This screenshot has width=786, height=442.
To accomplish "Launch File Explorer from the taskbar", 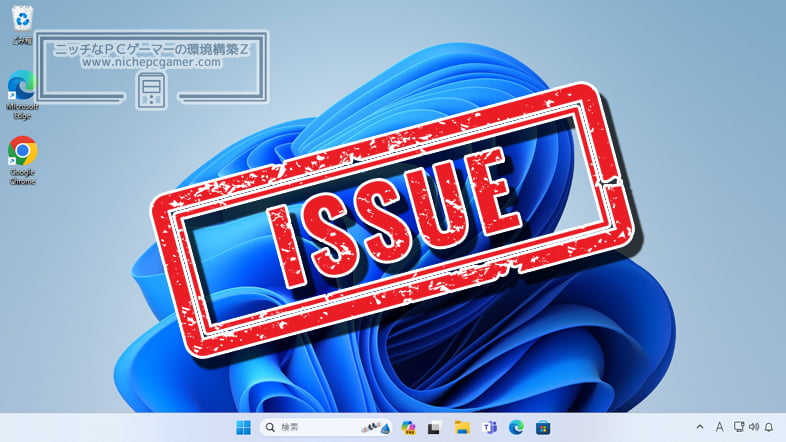I will (462, 427).
